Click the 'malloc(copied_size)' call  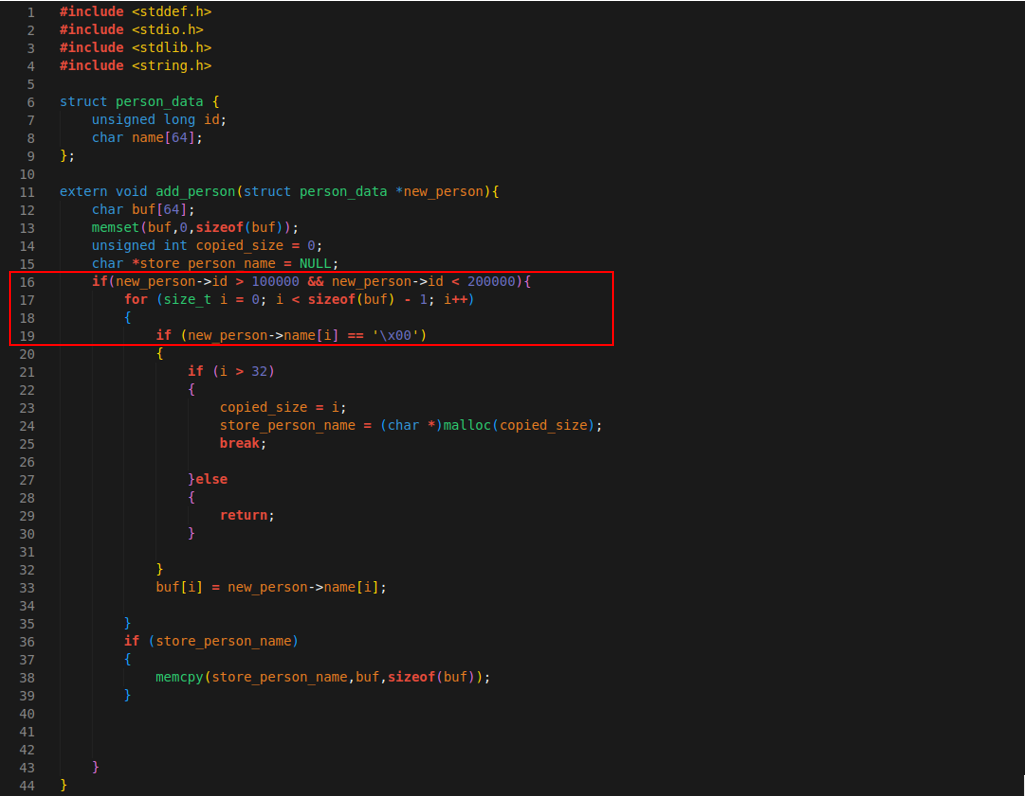coord(518,425)
